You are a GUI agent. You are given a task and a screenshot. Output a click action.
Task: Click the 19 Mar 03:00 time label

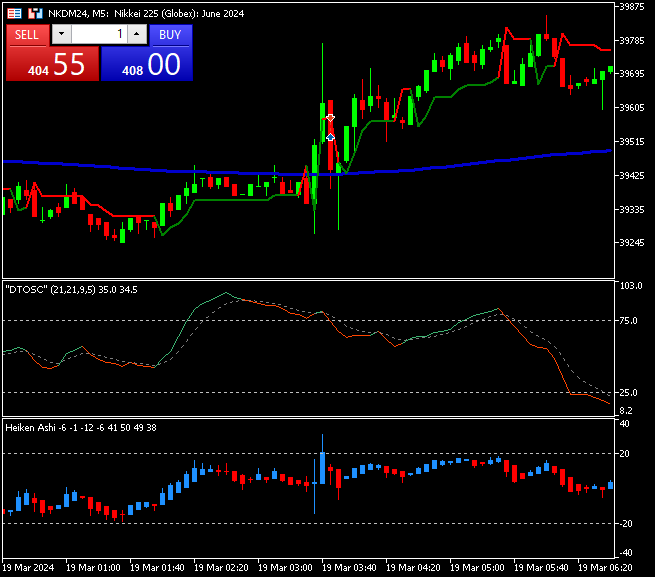(285, 568)
